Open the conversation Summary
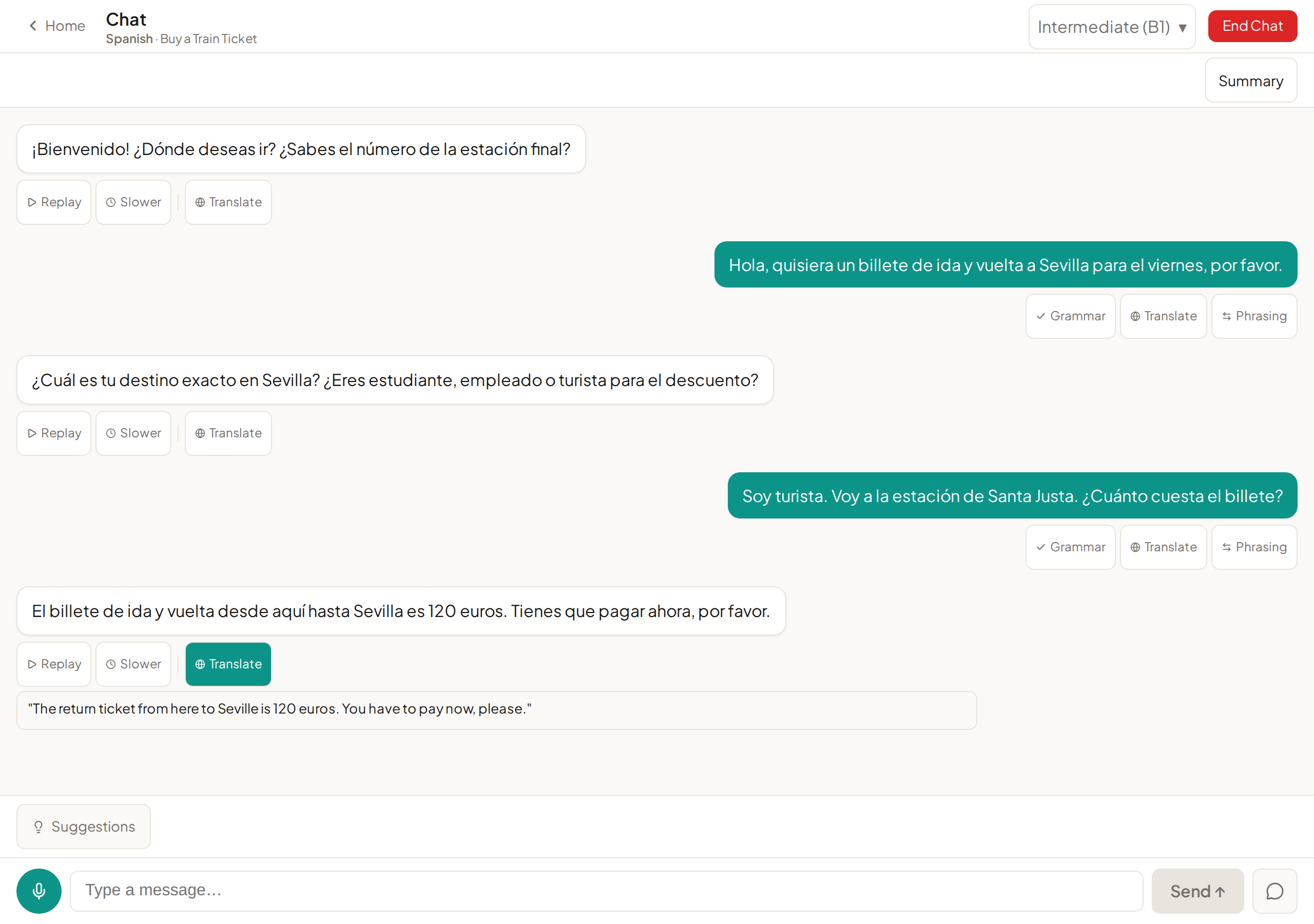This screenshot has height=924, width=1314. (1250, 81)
